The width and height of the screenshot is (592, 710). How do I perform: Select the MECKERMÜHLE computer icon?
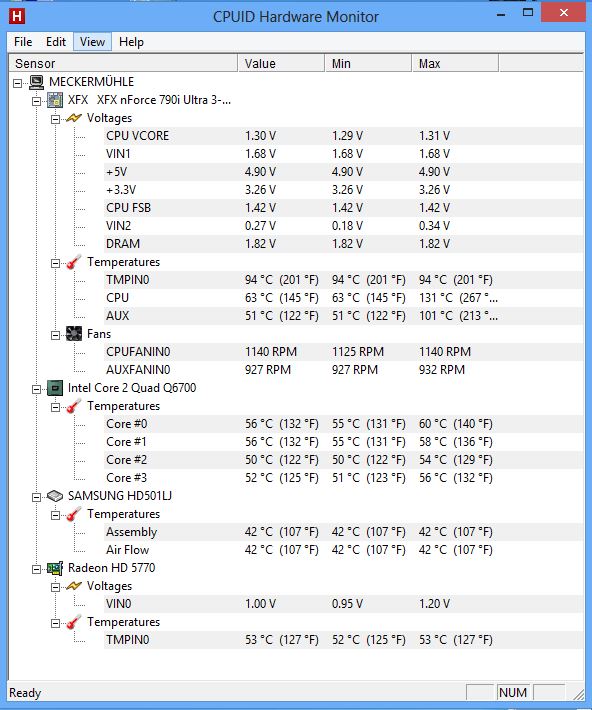[x=37, y=82]
